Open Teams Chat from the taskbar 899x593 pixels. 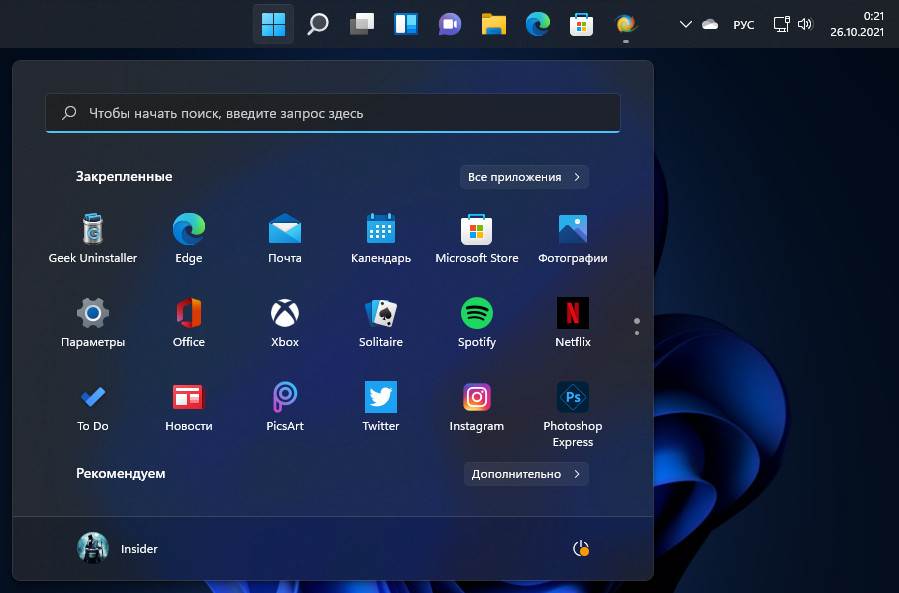point(450,24)
